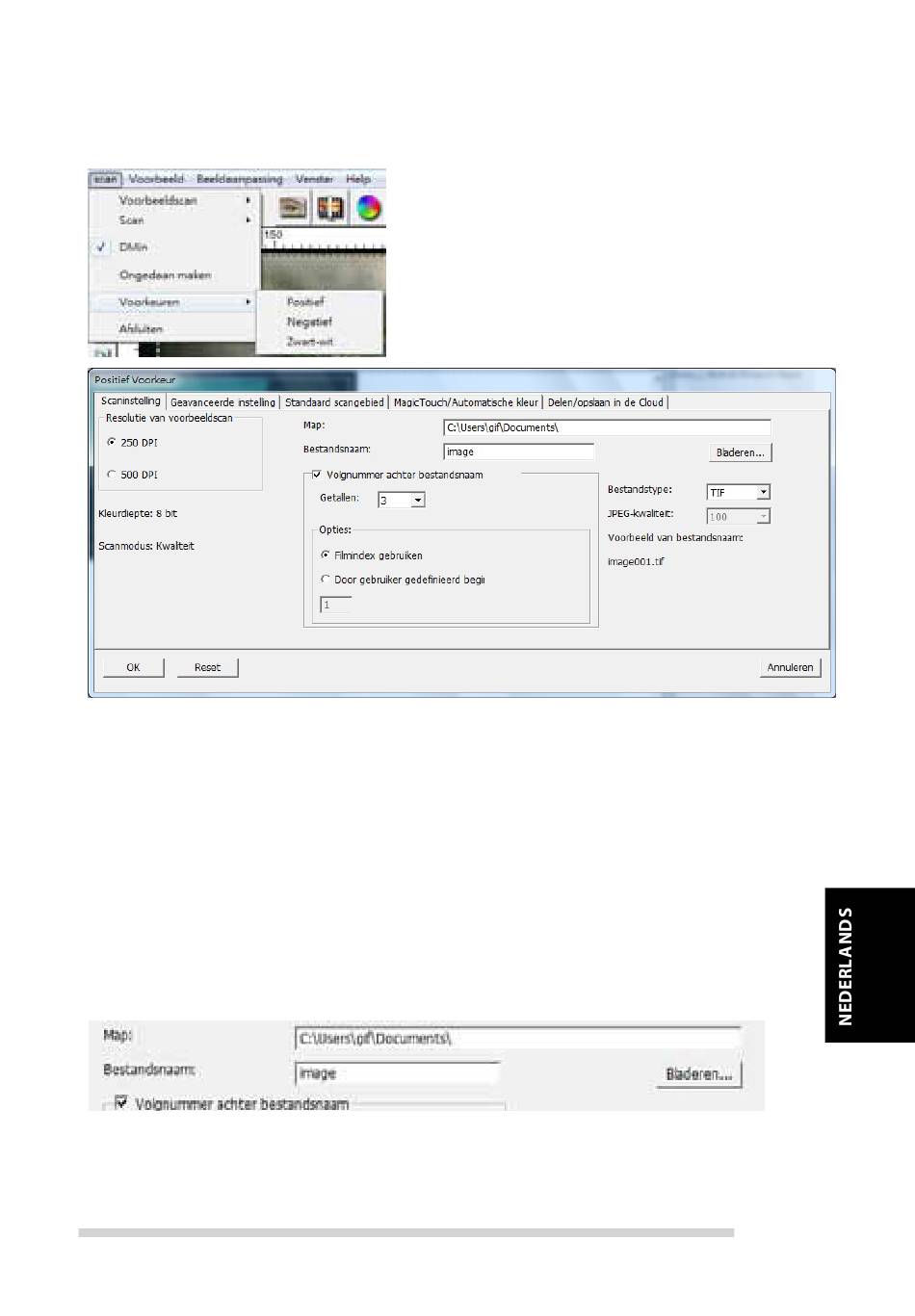
Task: Choose Filmindex gebruiken option
Action: point(325,555)
